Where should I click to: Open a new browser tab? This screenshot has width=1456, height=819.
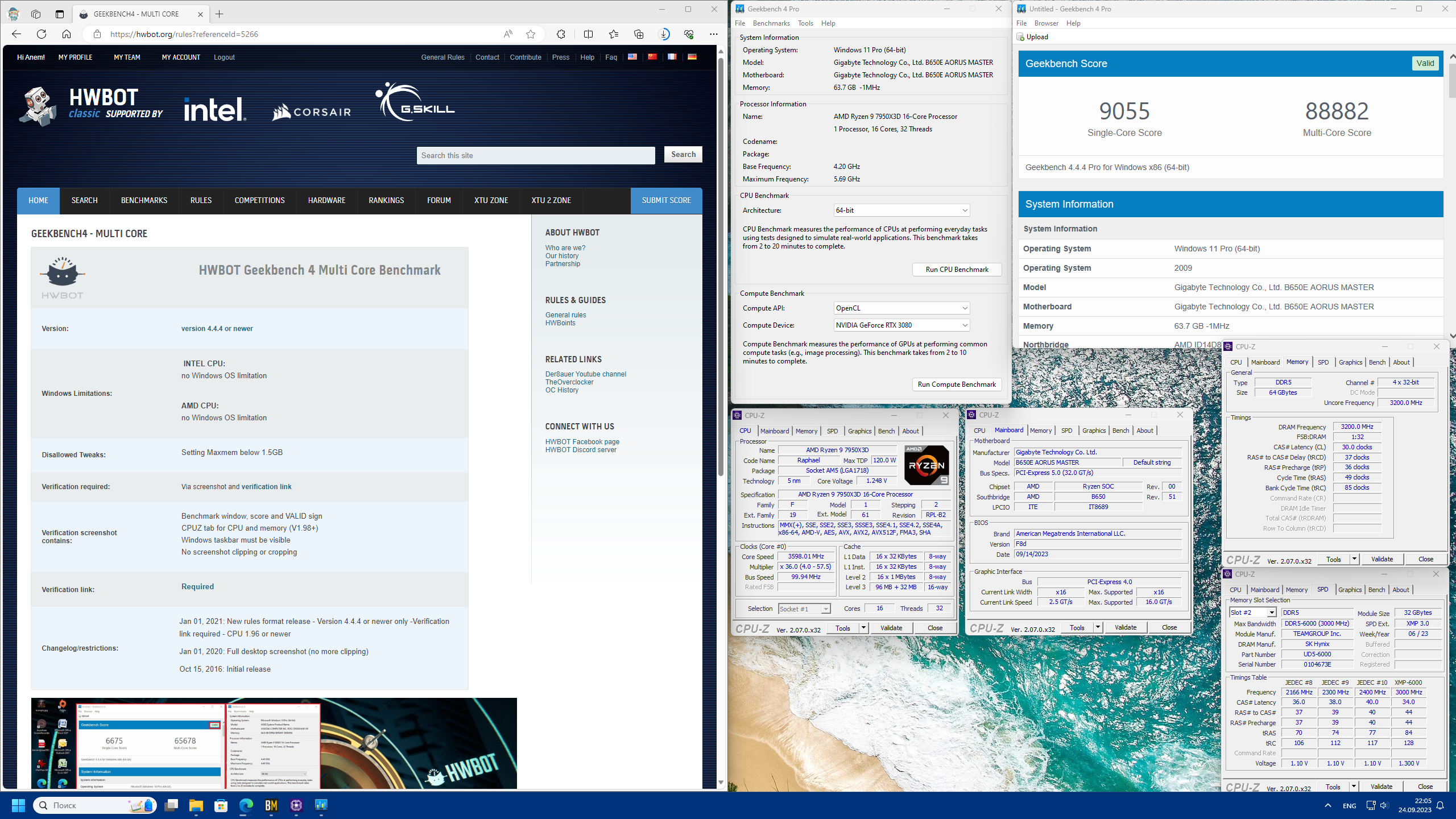tap(219, 14)
